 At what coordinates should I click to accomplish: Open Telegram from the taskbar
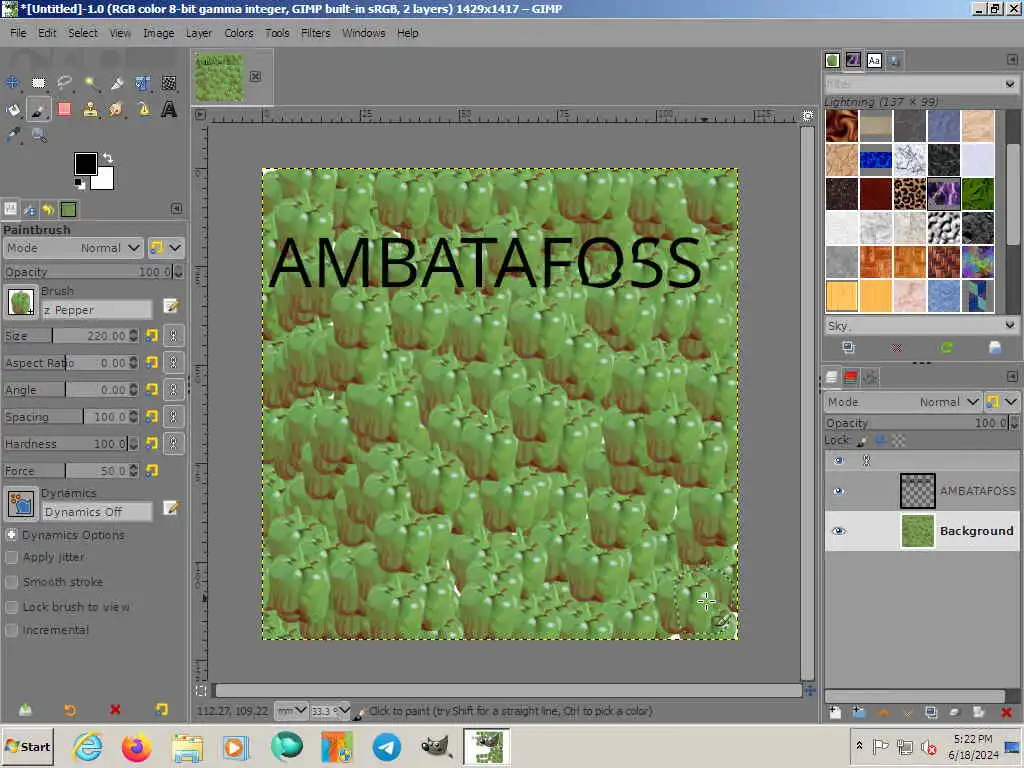click(387, 747)
